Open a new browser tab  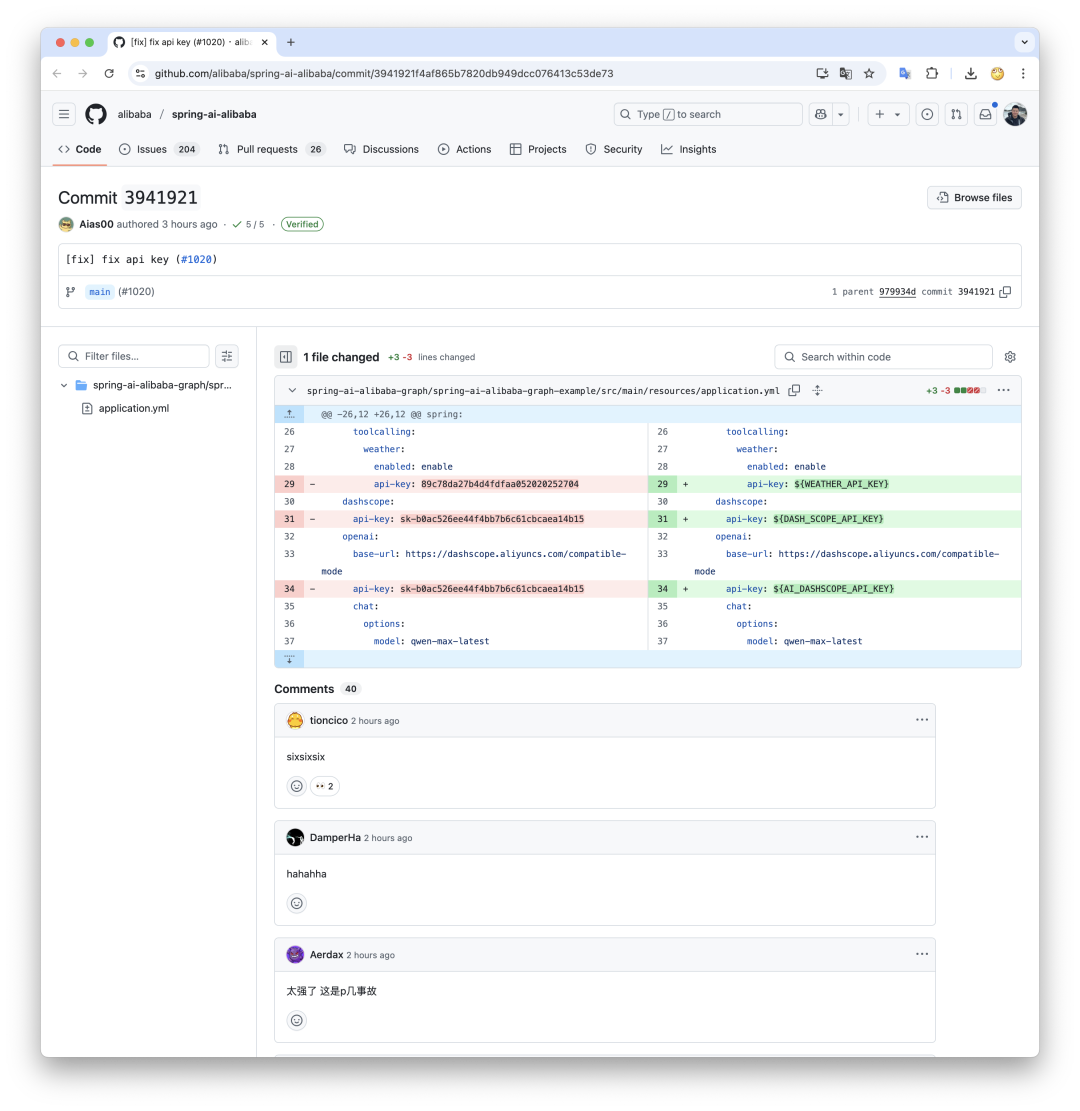(x=291, y=42)
